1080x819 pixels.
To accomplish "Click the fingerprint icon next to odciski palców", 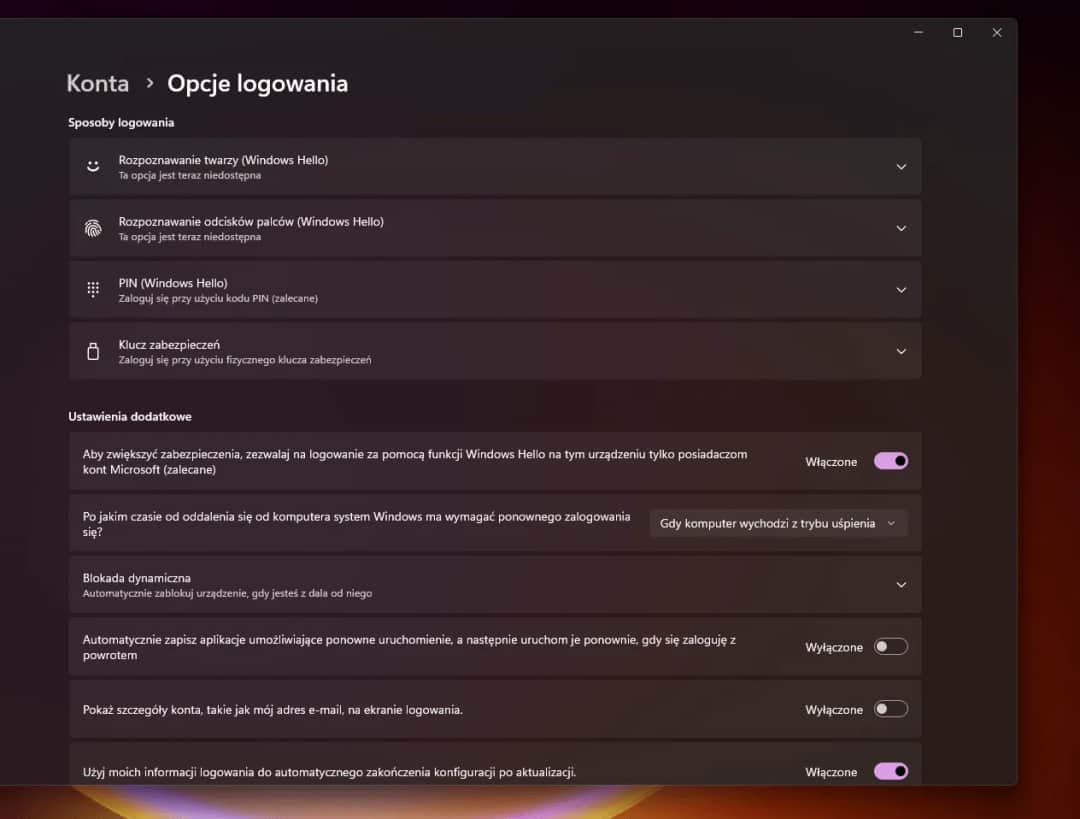I will tap(93, 227).
